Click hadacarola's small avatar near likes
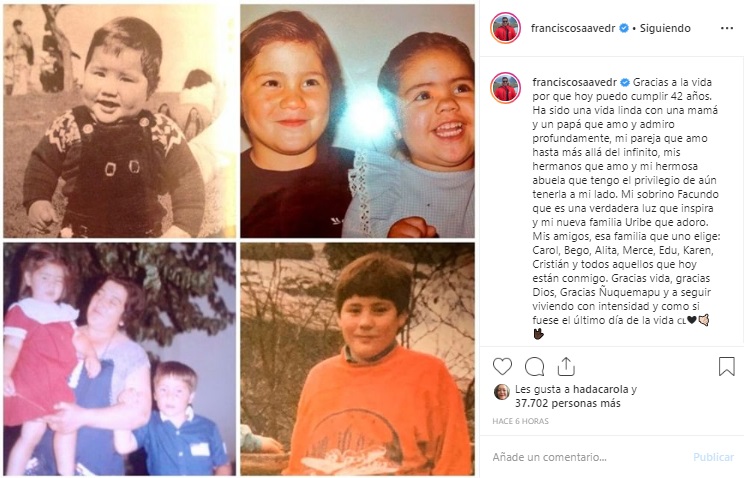This screenshot has height=478, width=744. 502,392
